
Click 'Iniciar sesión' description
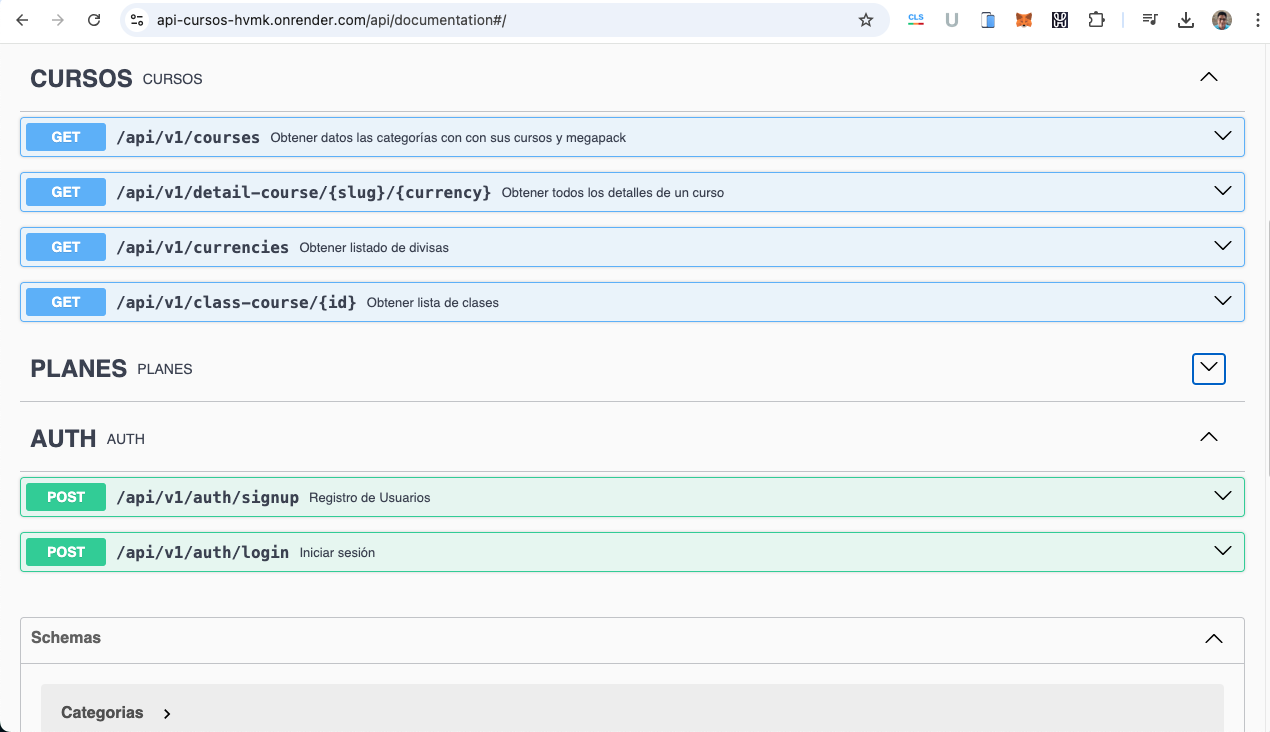338,552
